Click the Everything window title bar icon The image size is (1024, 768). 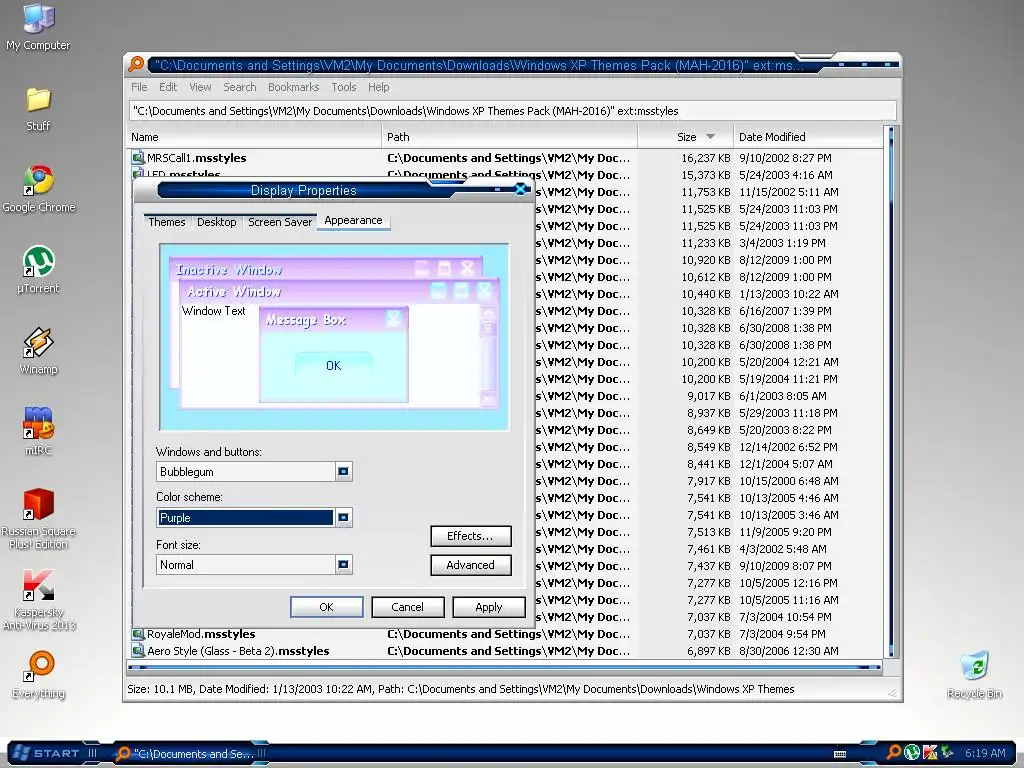pyautogui.click(x=136, y=65)
